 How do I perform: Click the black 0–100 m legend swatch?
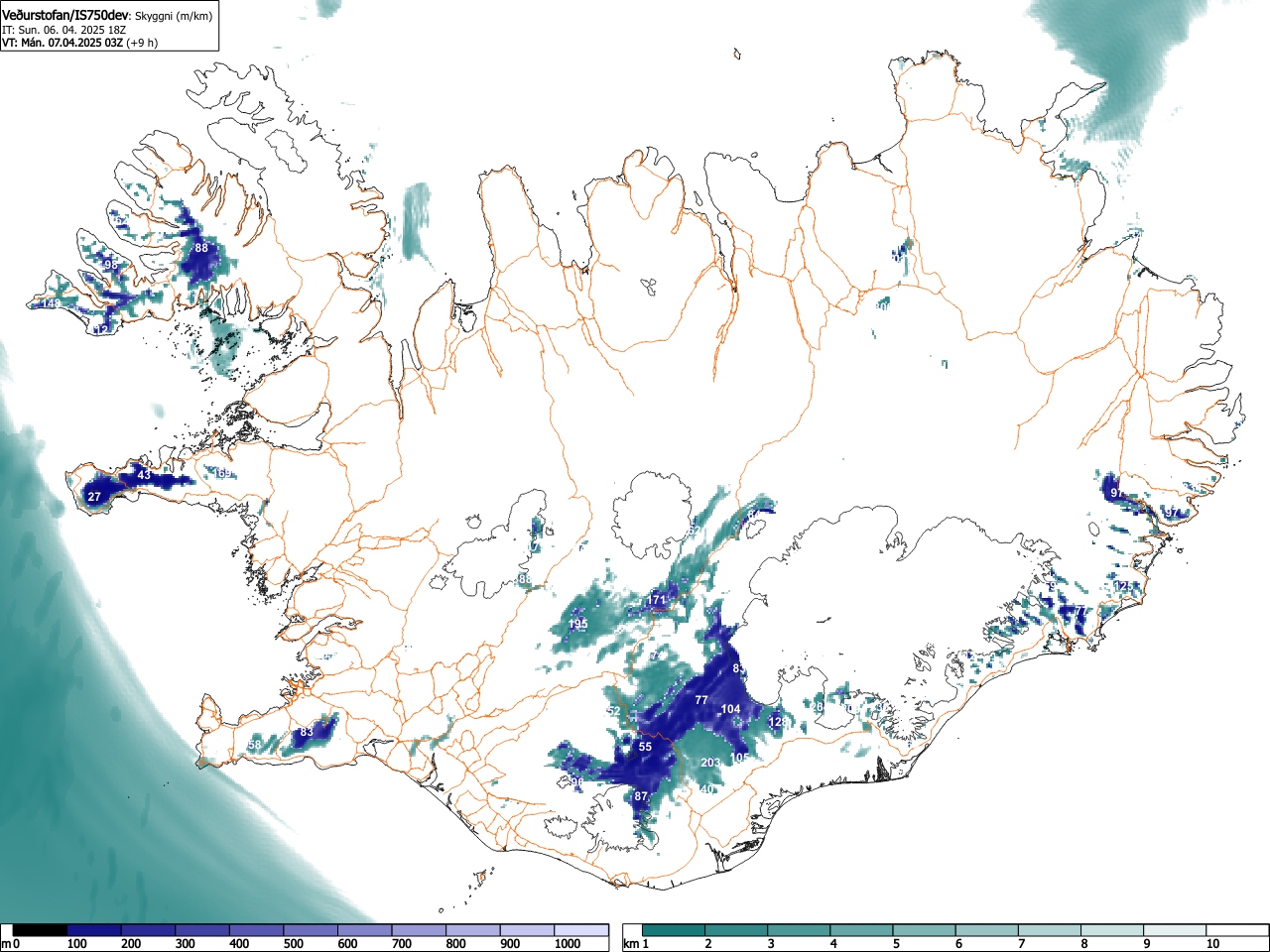(41, 930)
